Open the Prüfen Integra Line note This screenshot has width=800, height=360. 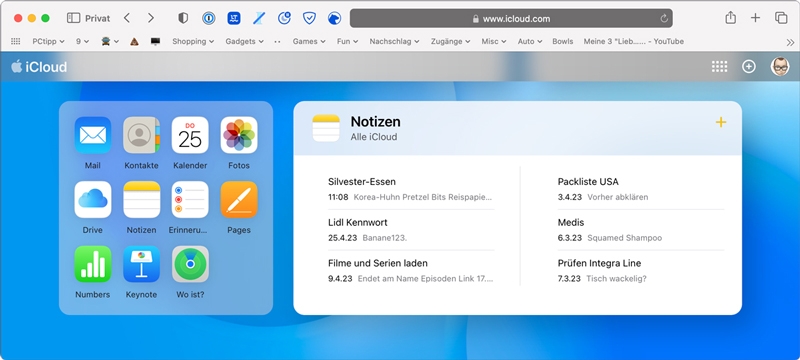[641, 270]
